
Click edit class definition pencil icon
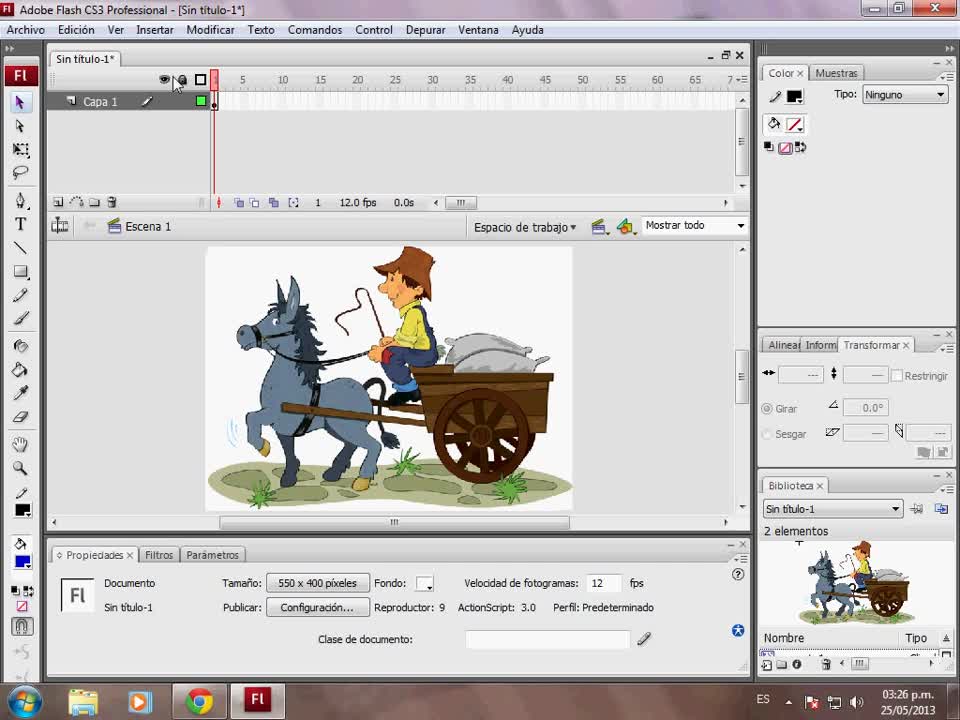[643, 639]
